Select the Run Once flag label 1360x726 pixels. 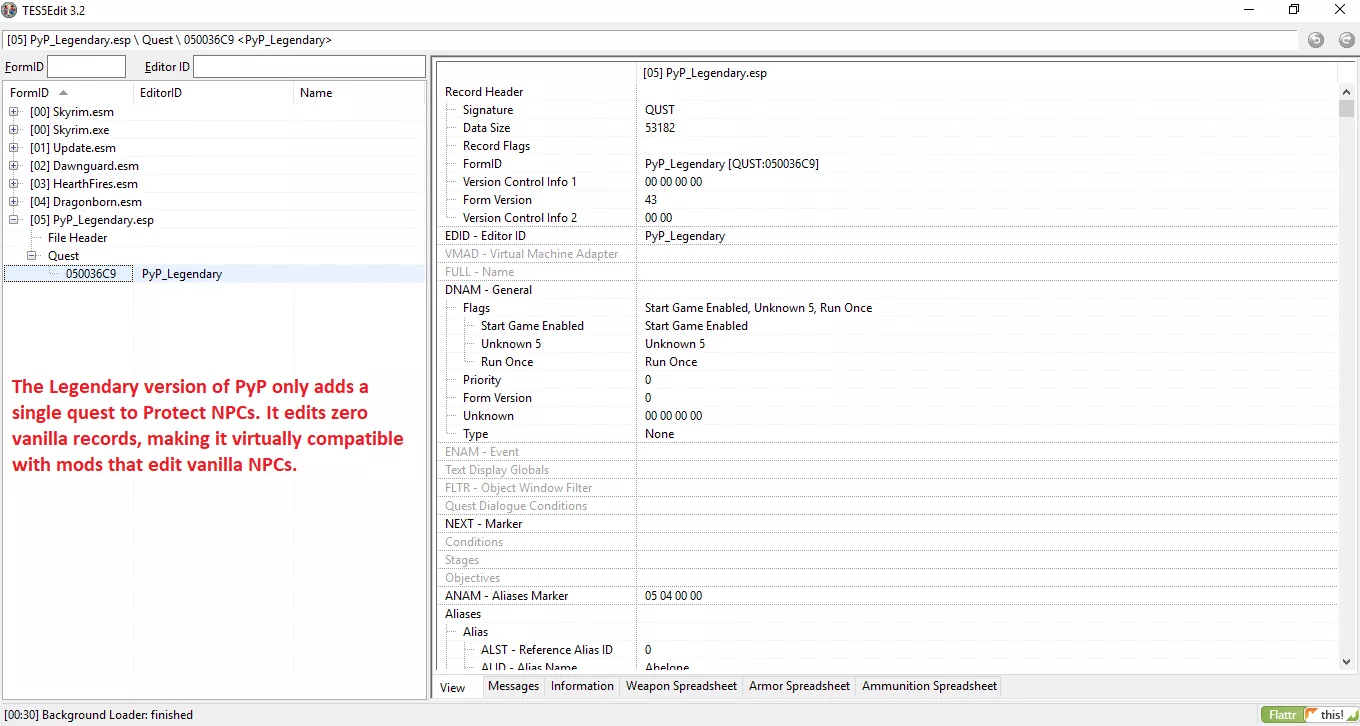[x=507, y=362]
